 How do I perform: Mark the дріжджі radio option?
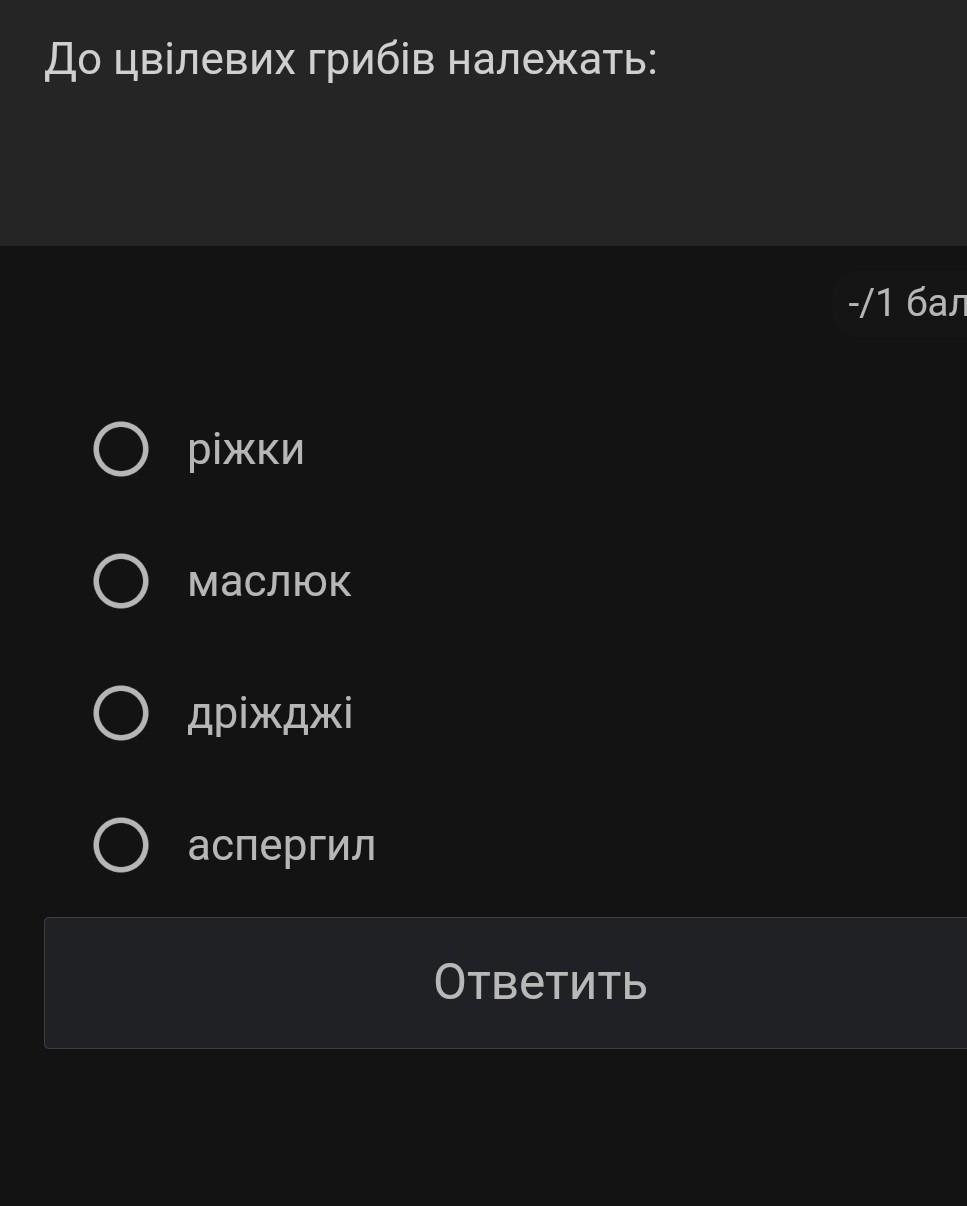click(121, 713)
